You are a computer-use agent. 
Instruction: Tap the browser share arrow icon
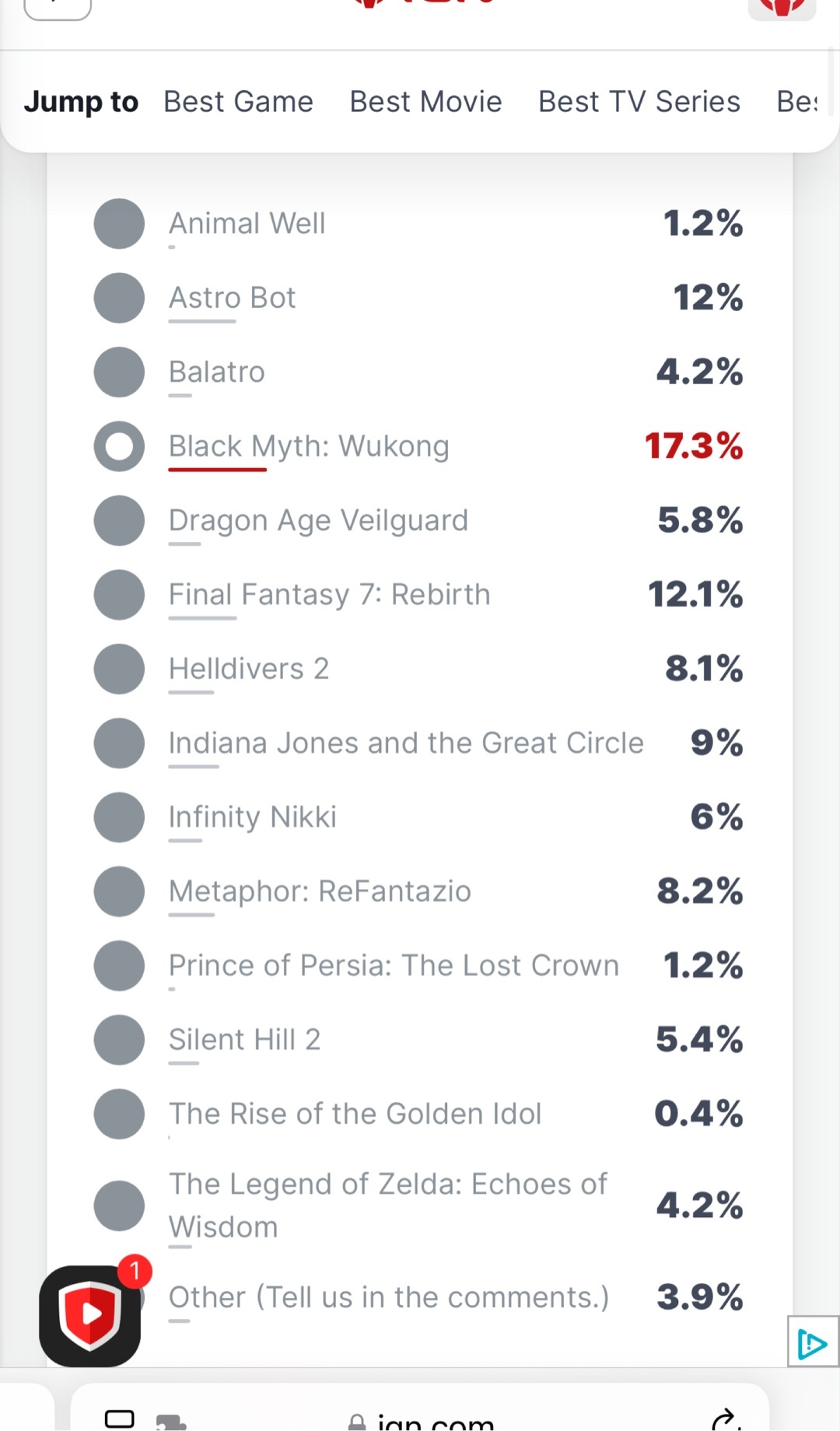click(x=725, y=1419)
